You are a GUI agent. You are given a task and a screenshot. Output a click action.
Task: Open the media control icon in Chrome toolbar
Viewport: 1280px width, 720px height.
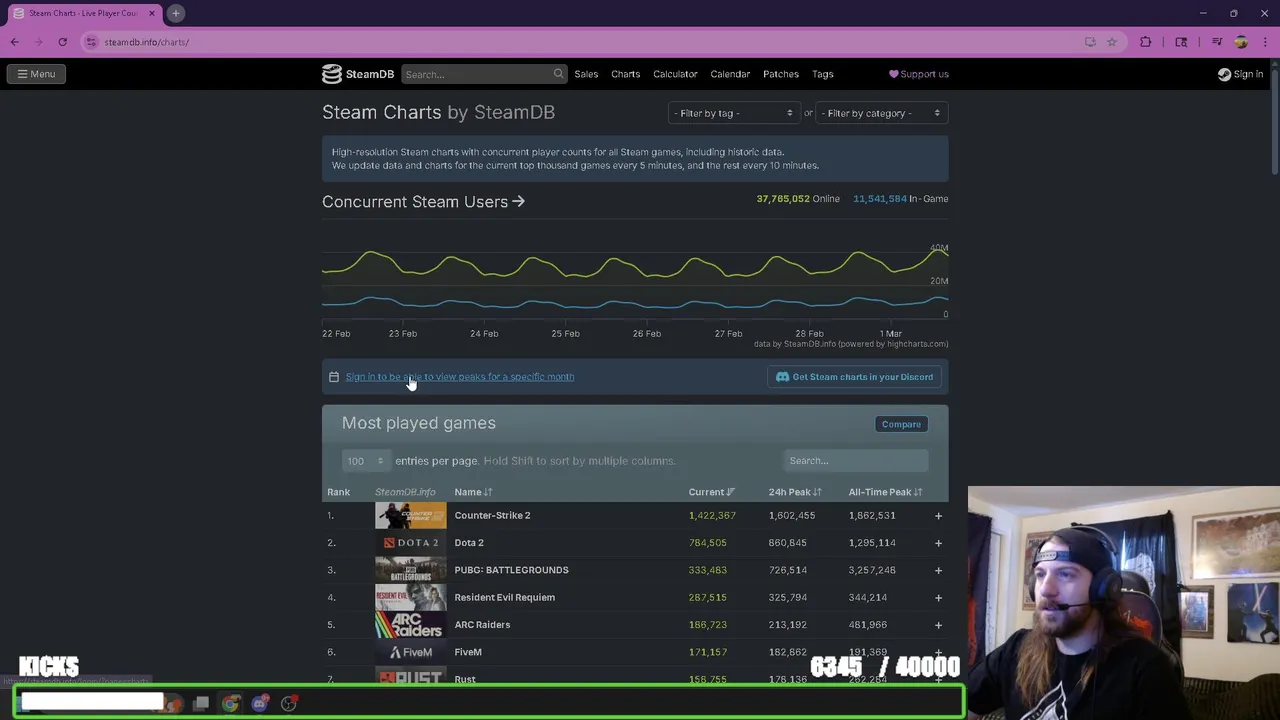(1217, 42)
